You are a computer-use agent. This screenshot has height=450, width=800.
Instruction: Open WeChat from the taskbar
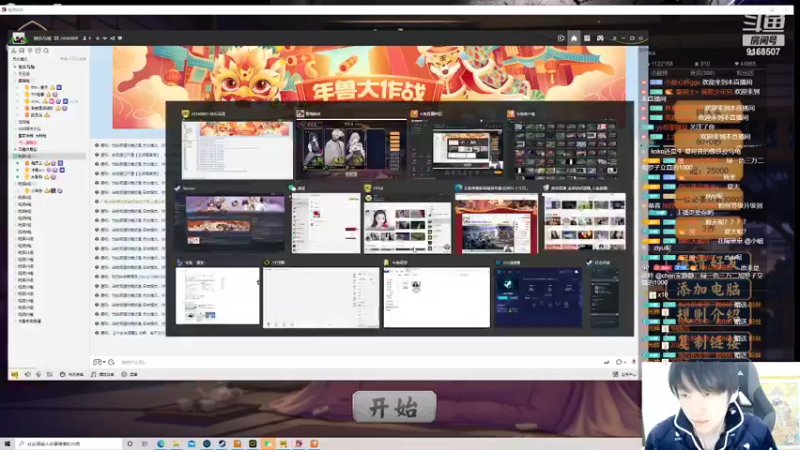[268, 444]
